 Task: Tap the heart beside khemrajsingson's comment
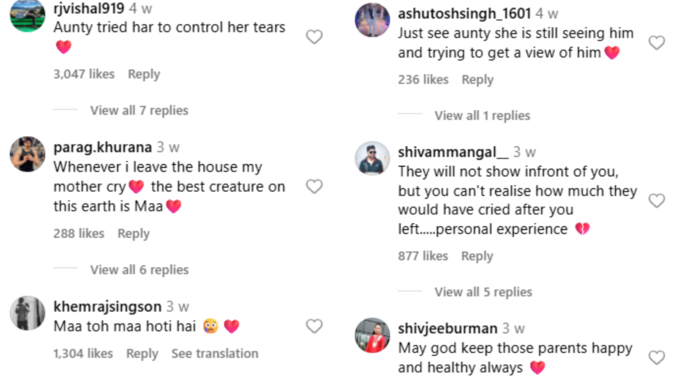(x=314, y=326)
